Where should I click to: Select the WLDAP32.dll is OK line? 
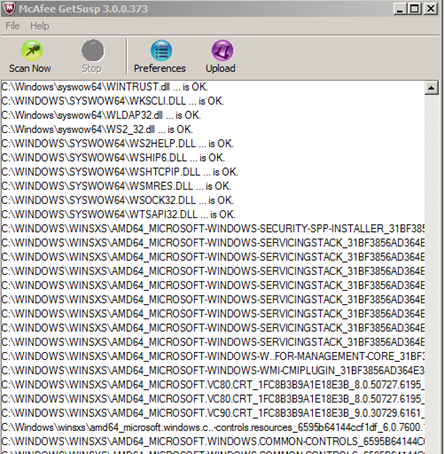101,115
